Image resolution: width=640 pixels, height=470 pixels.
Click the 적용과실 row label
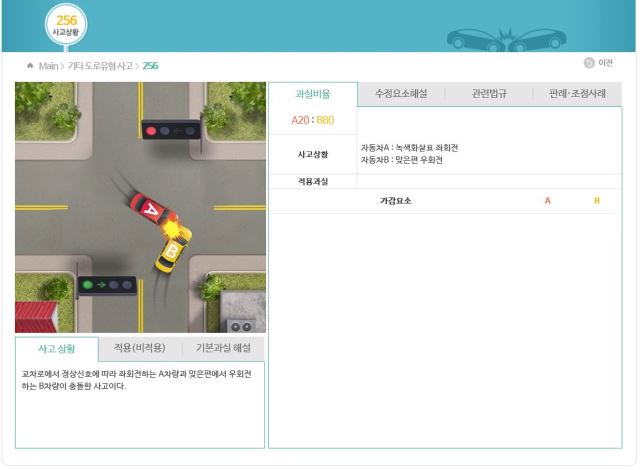click(x=313, y=182)
